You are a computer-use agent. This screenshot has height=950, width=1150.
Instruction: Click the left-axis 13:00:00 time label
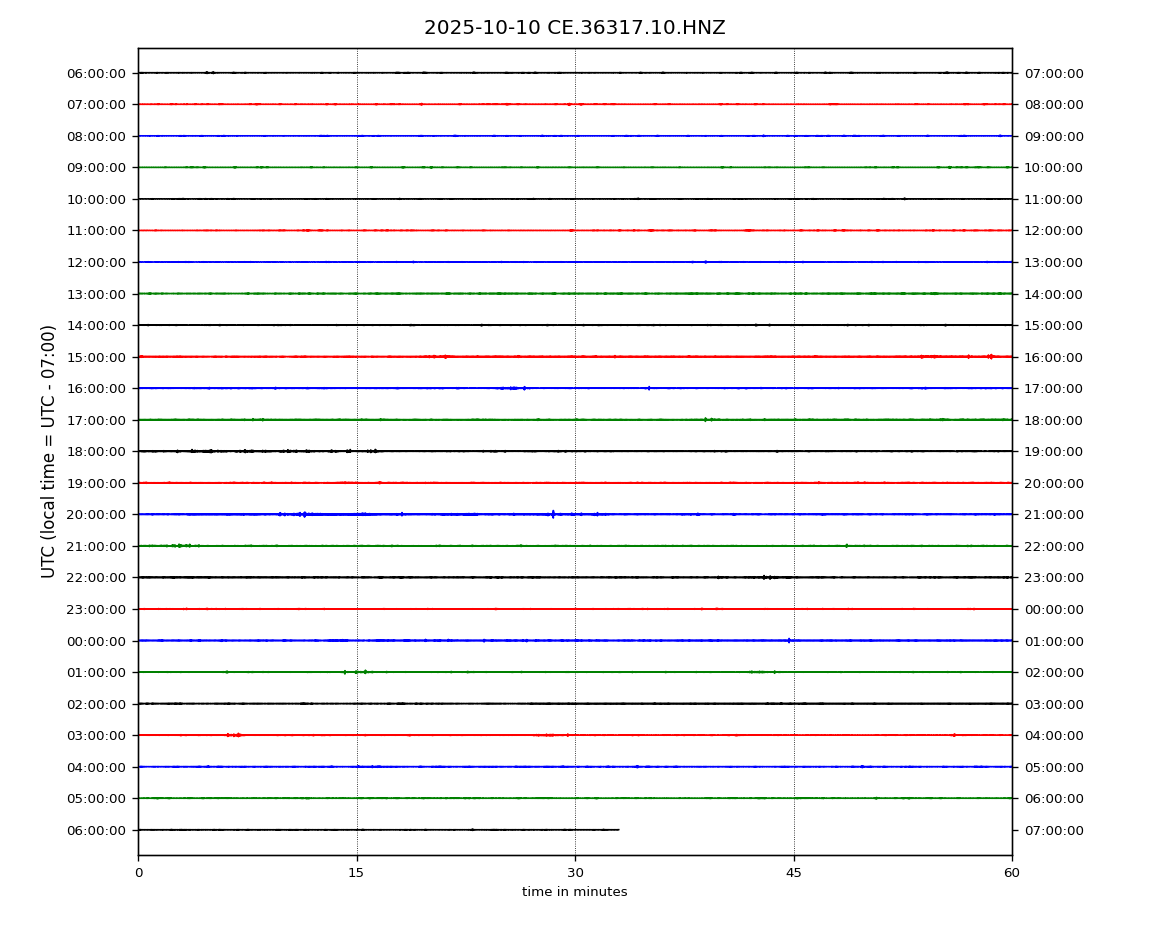[96, 294]
